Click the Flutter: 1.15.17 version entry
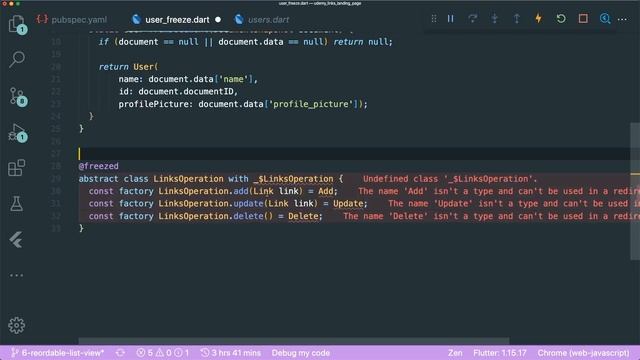The width and height of the screenshot is (640, 360). tap(500, 353)
